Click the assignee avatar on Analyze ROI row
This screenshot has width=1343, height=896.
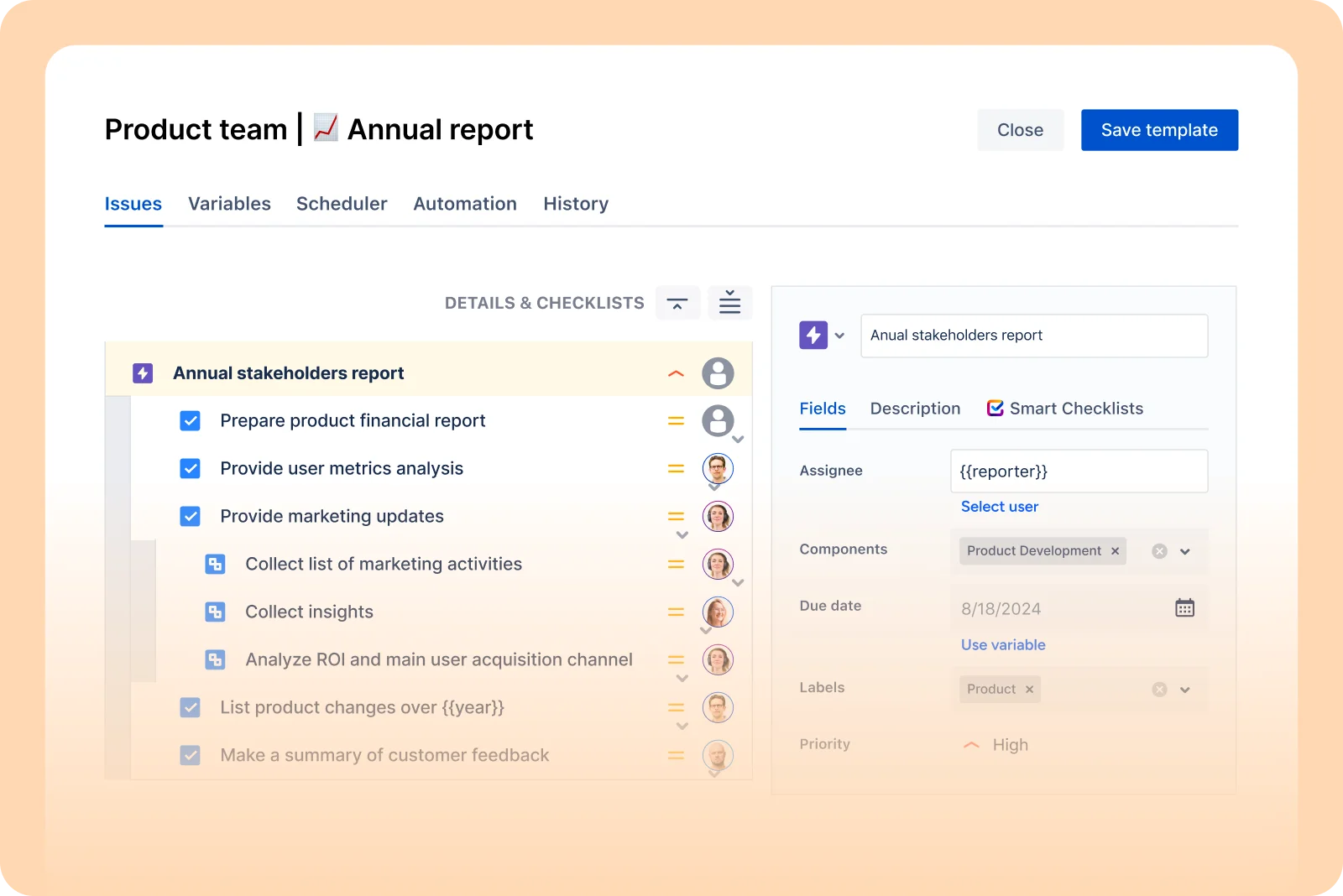718,659
